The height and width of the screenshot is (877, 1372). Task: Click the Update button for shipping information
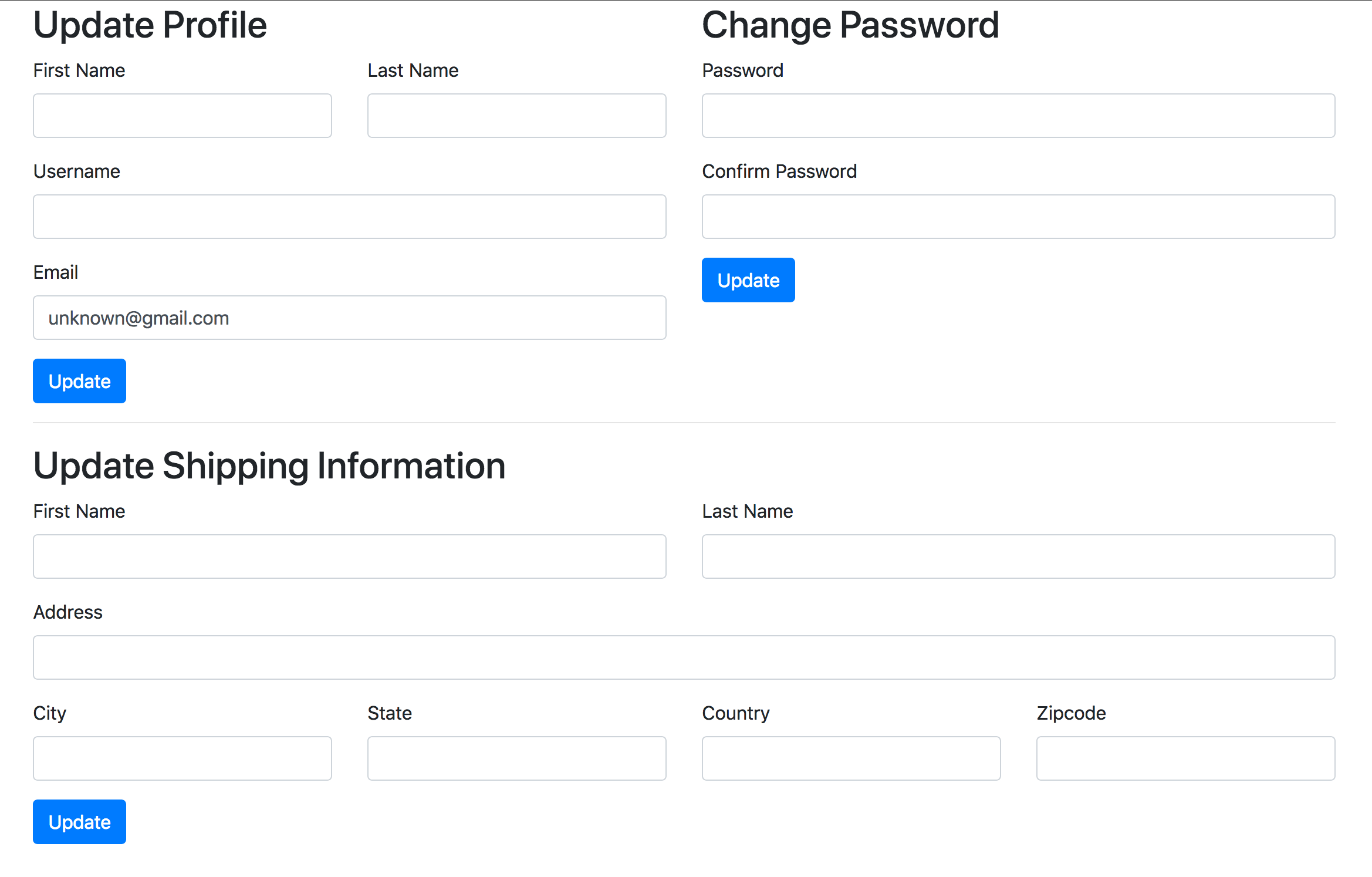[x=79, y=822]
